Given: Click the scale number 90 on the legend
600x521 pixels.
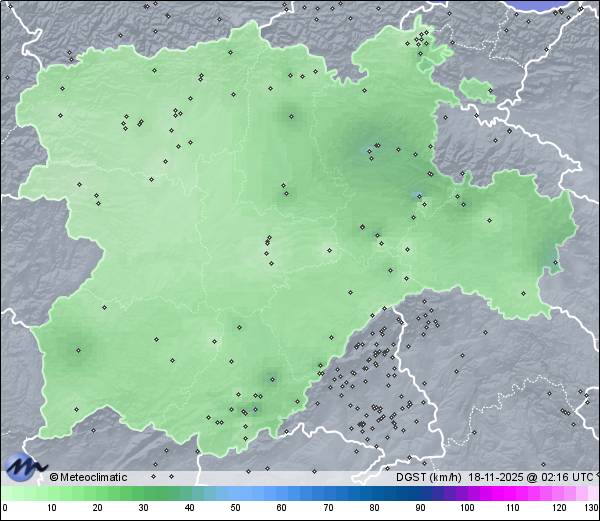Looking at the screenshot, I should pos(420,509).
